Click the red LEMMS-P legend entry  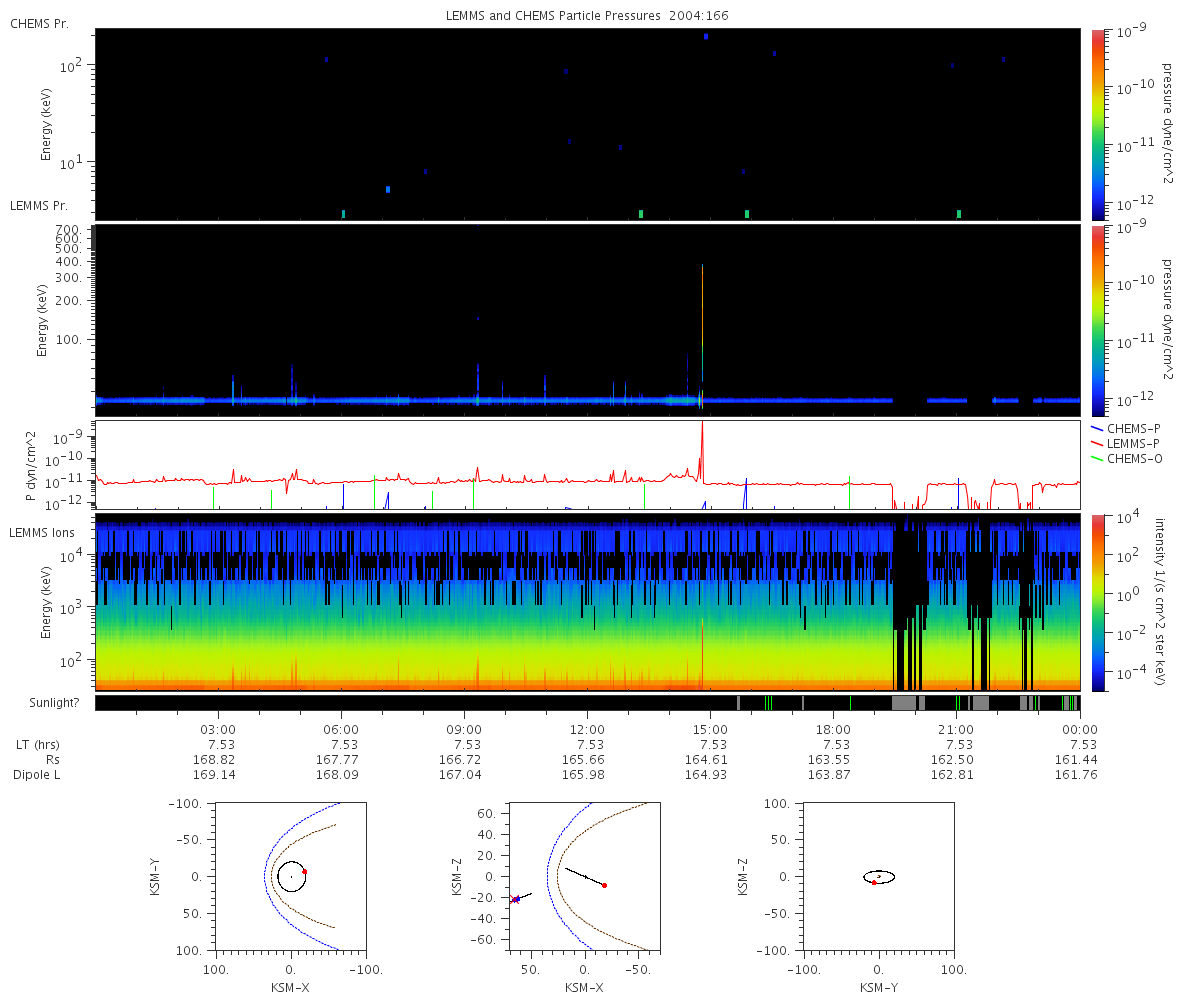[x=1128, y=443]
